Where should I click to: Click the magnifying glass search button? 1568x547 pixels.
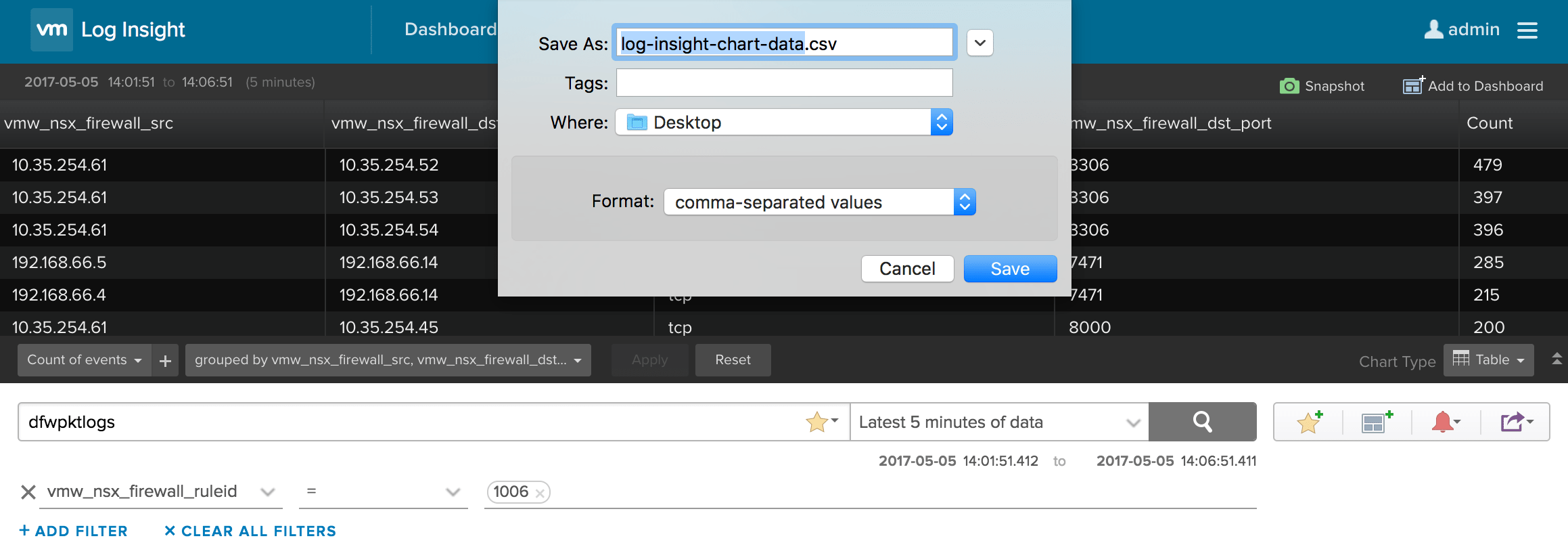(x=1203, y=422)
